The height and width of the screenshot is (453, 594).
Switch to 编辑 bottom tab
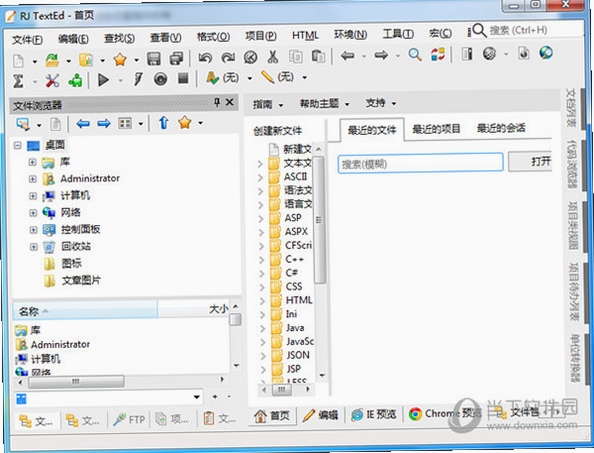(x=321, y=416)
